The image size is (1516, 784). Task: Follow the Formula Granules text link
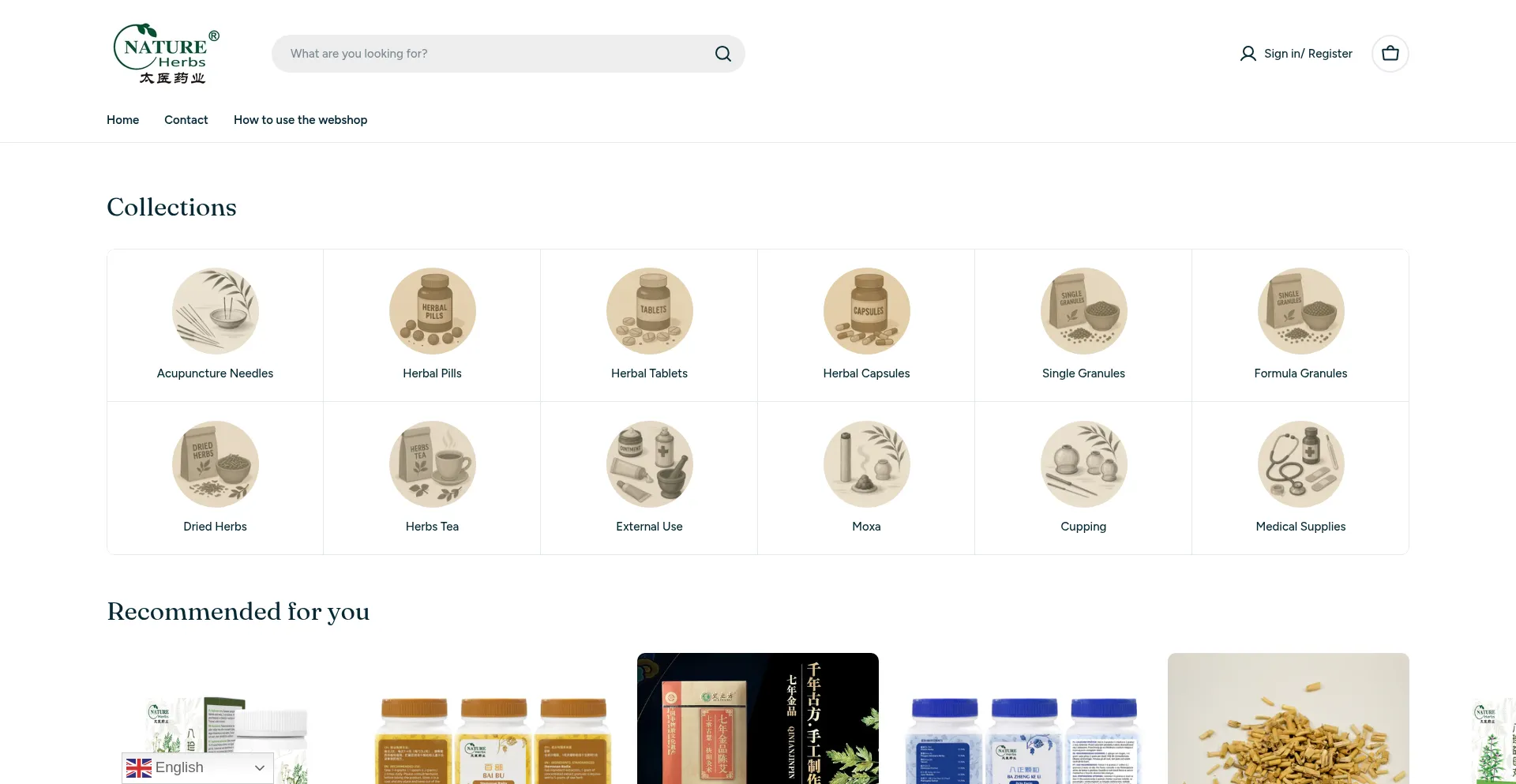point(1300,373)
